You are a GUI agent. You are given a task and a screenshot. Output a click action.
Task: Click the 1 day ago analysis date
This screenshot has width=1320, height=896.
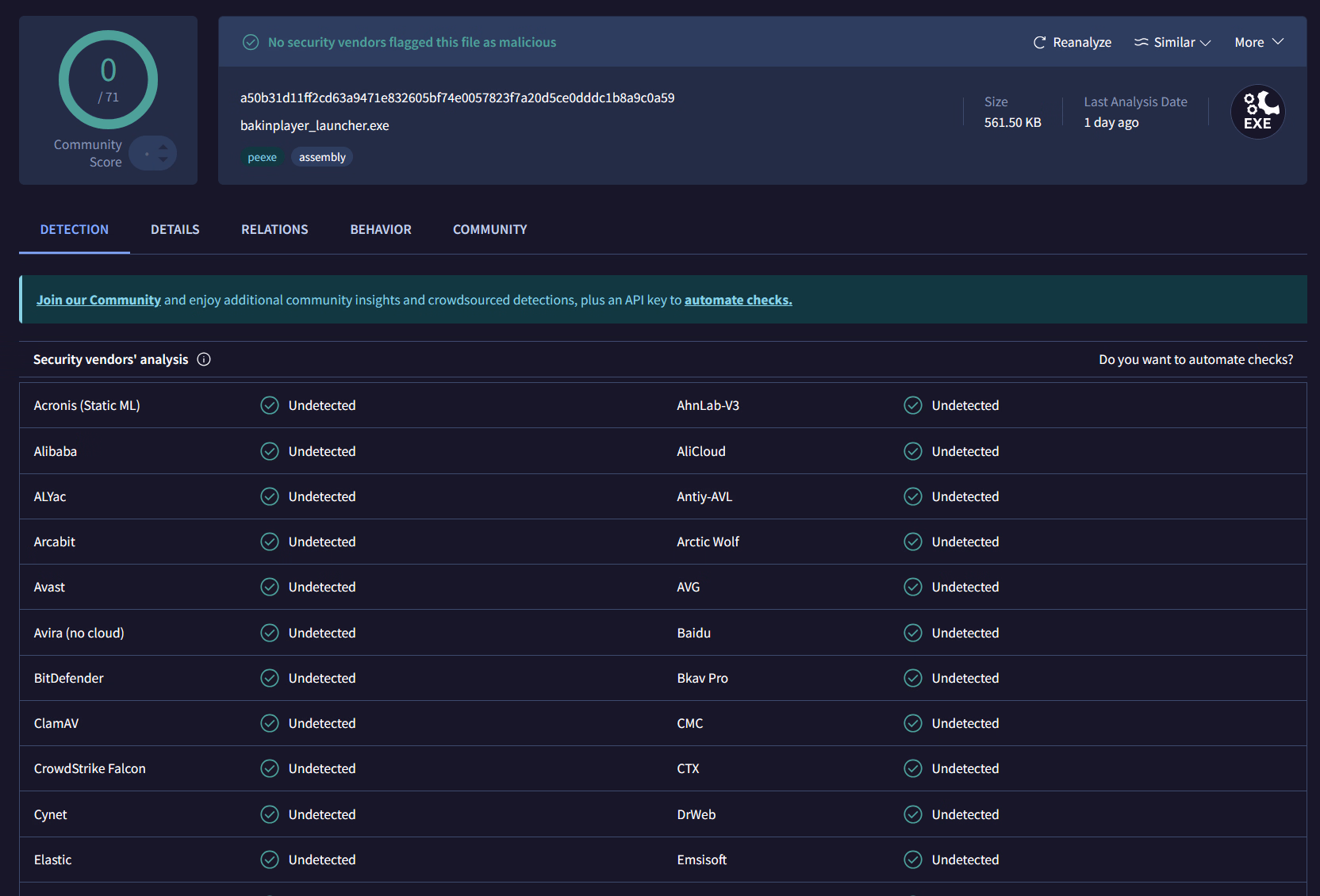(x=1111, y=122)
